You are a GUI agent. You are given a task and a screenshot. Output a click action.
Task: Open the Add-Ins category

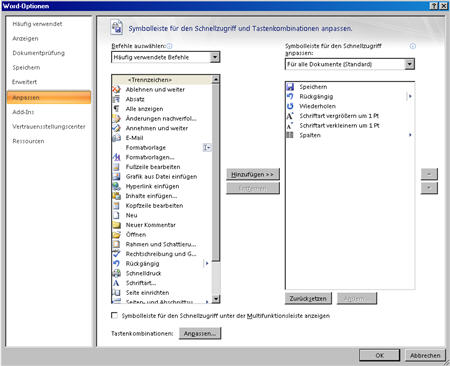pos(23,112)
